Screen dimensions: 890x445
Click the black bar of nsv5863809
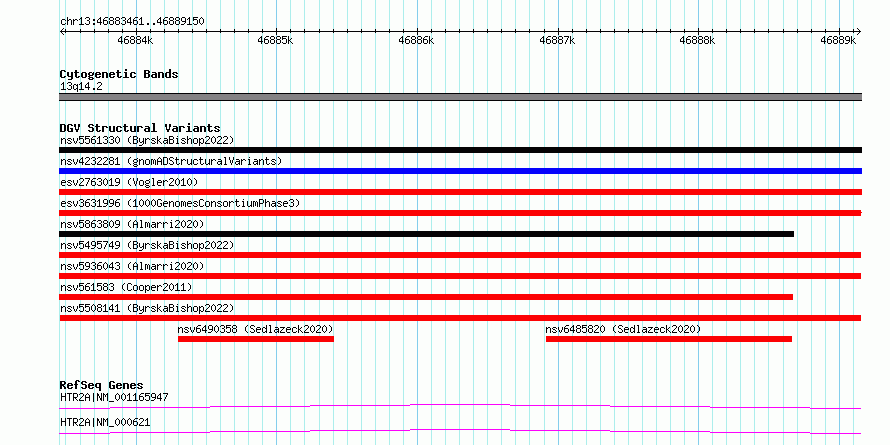[x=427, y=234]
